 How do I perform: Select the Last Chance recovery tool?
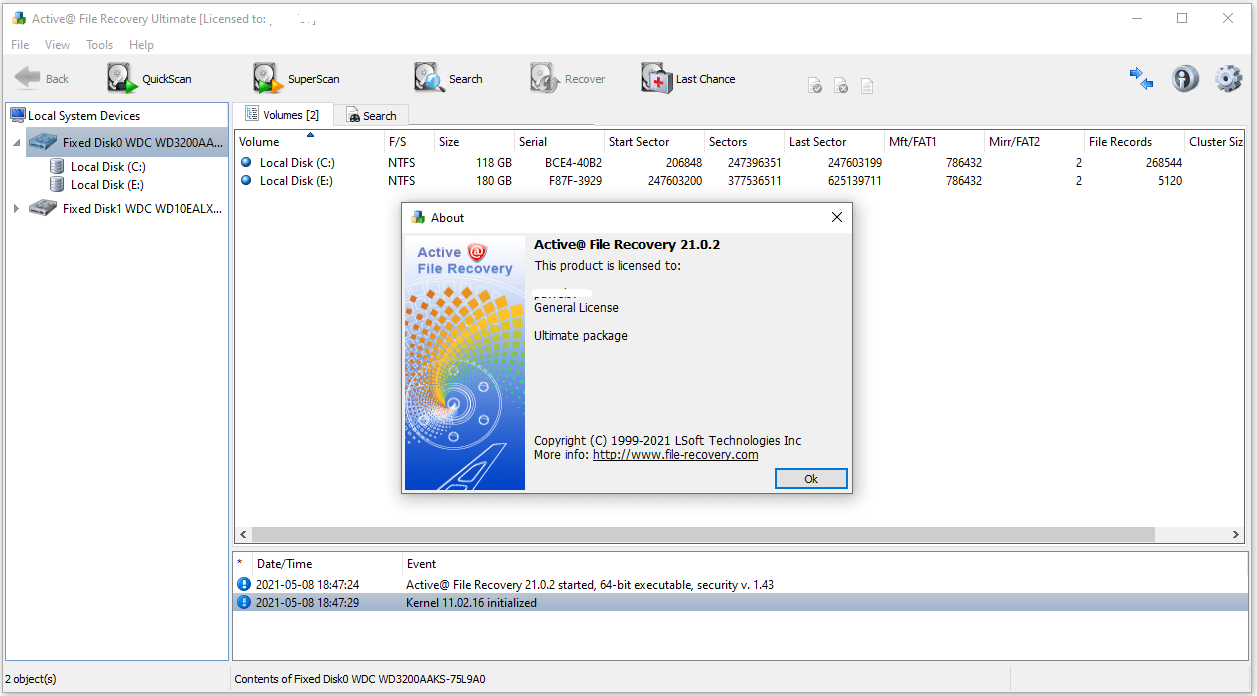pos(688,78)
